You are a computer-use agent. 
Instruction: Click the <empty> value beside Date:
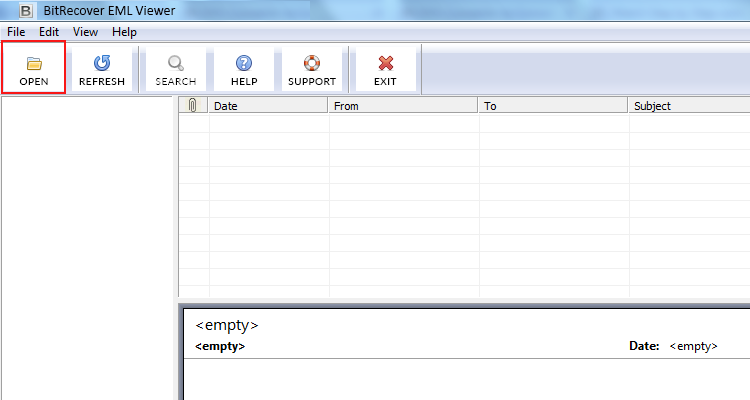click(x=694, y=346)
